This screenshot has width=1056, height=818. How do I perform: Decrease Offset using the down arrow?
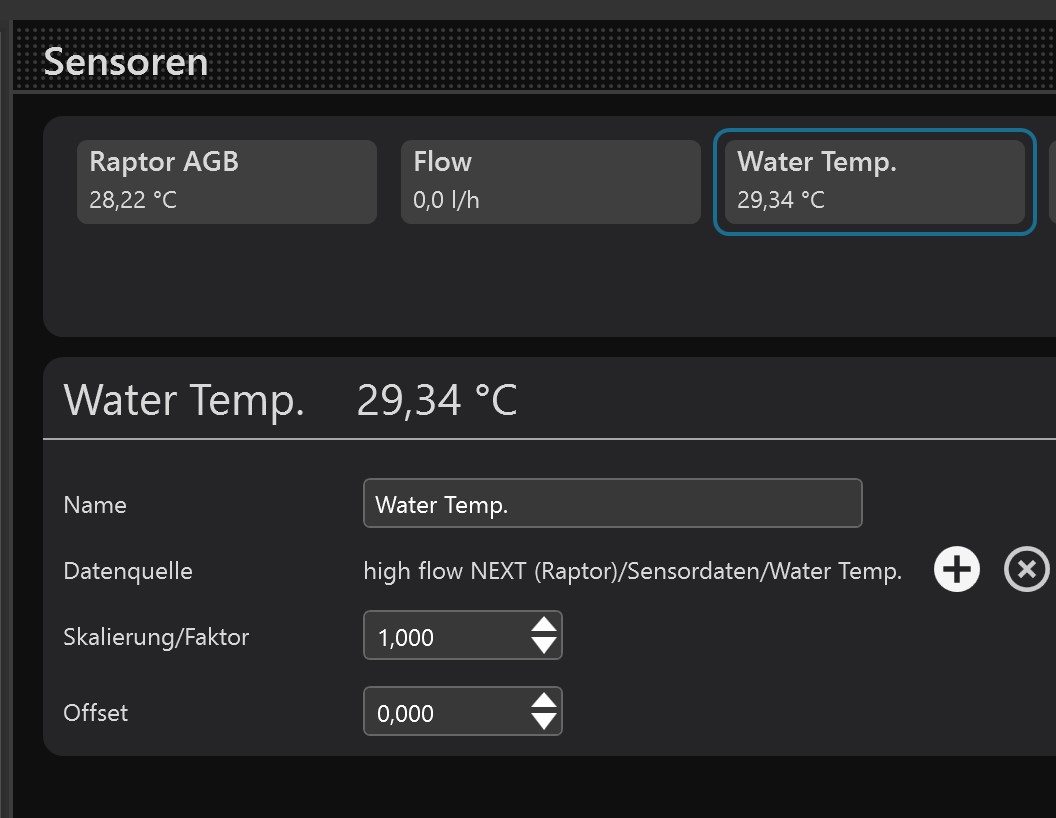(544, 721)
